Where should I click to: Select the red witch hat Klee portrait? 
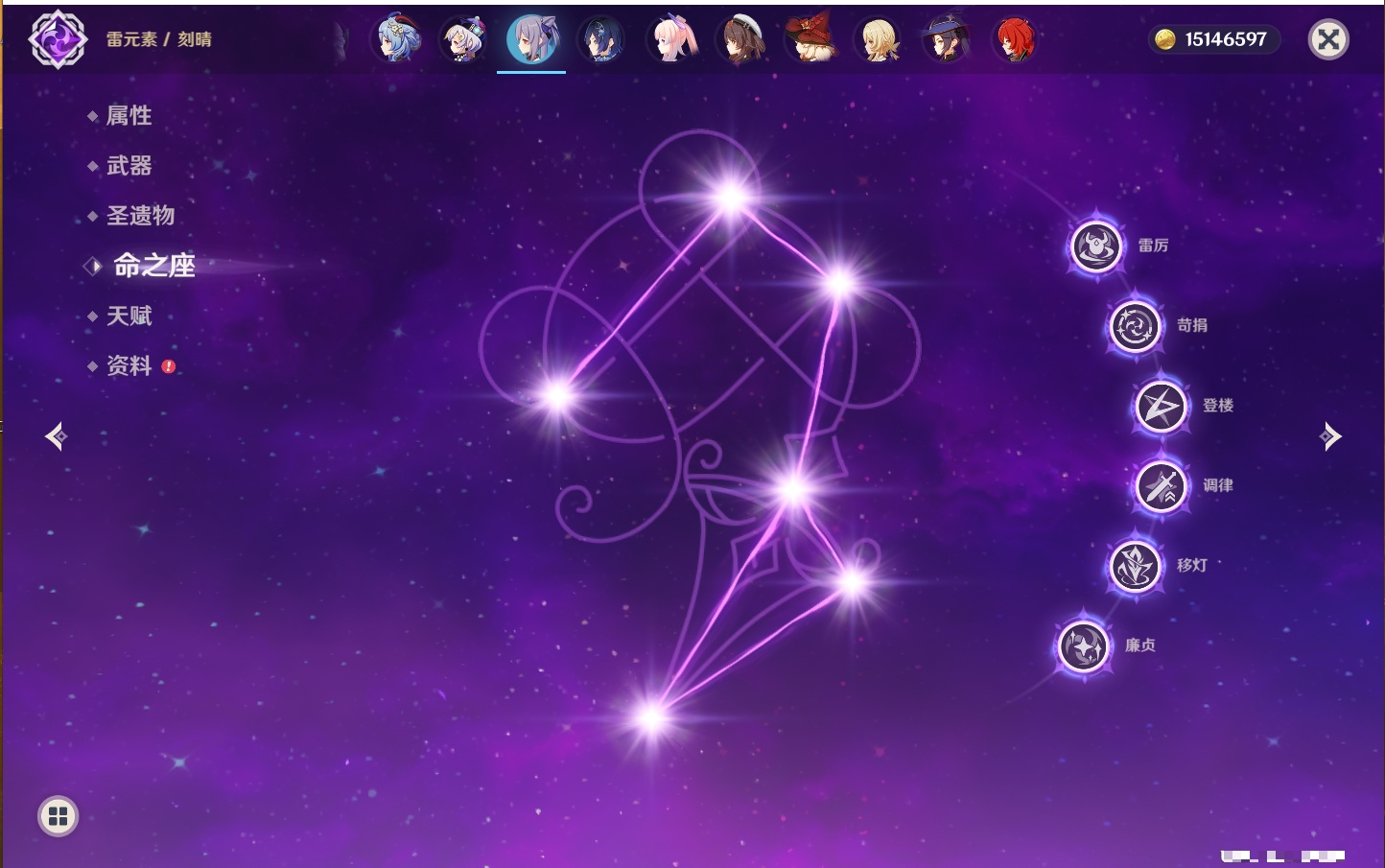pyautogui.click(x=810, y=39)
